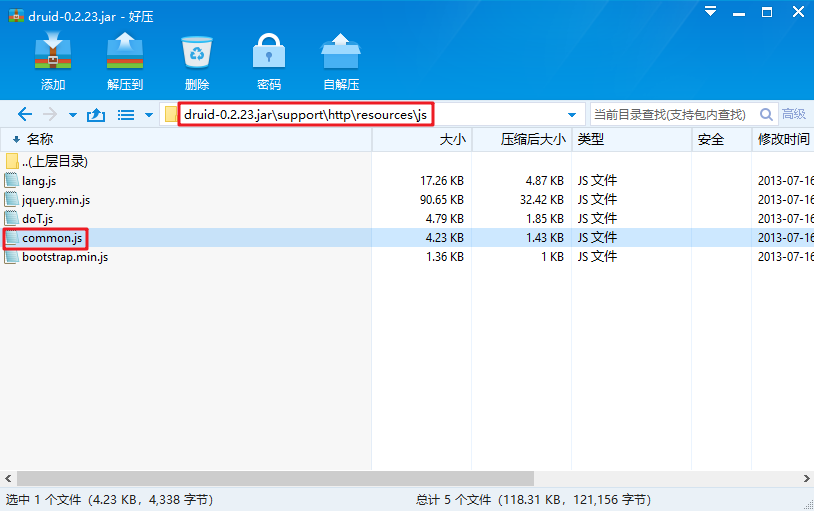Click the horizontal scrollbar thumb
This screenshot has height=511, width=814.
[275, 478]
